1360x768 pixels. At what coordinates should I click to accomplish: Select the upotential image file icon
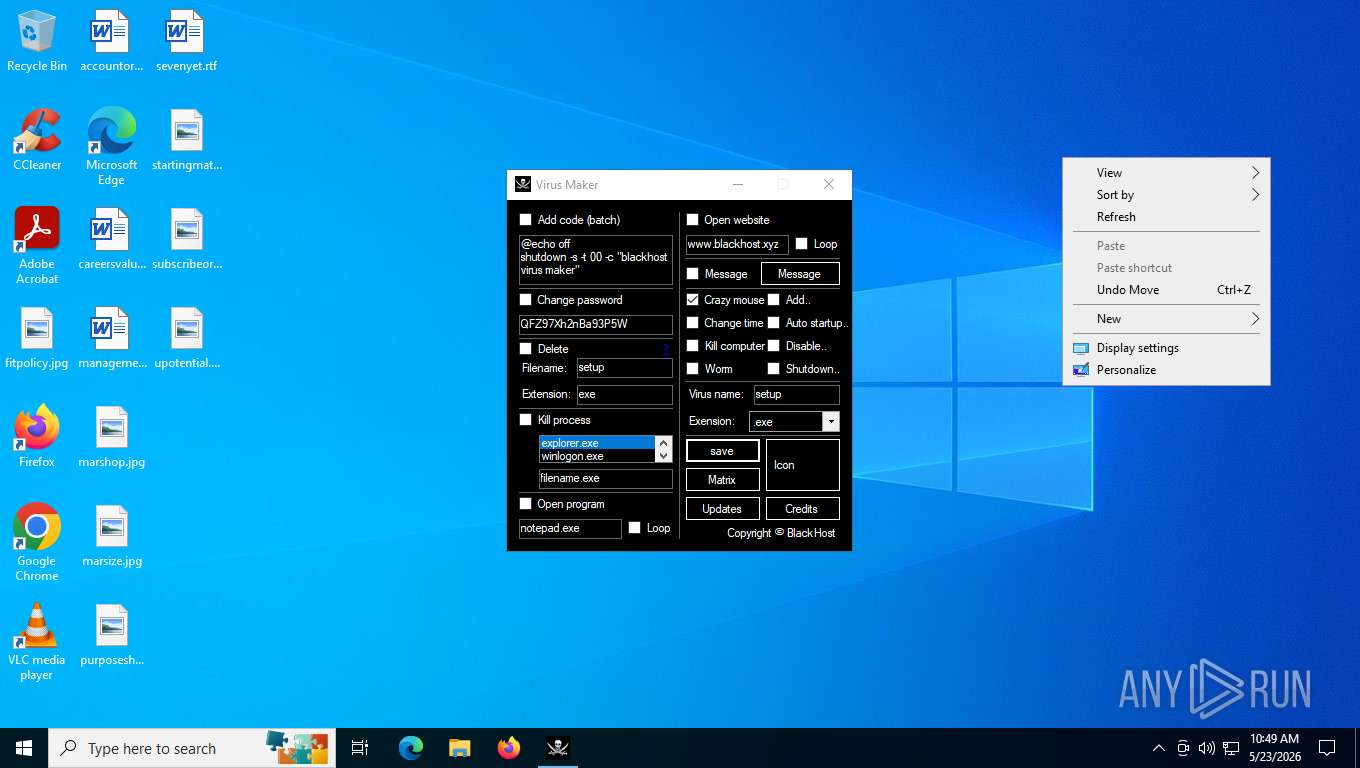[186, 339]
